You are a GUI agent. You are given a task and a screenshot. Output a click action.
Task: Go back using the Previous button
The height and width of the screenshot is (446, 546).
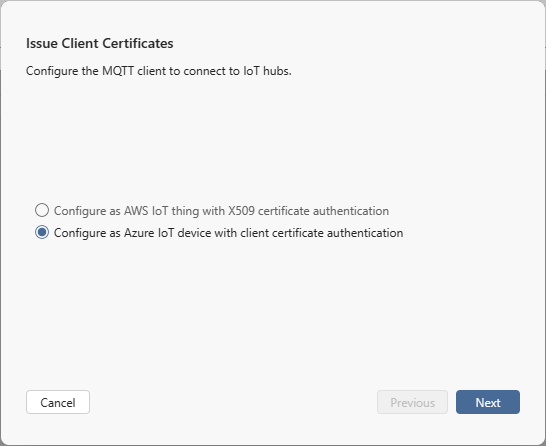(x=412, y=402)
